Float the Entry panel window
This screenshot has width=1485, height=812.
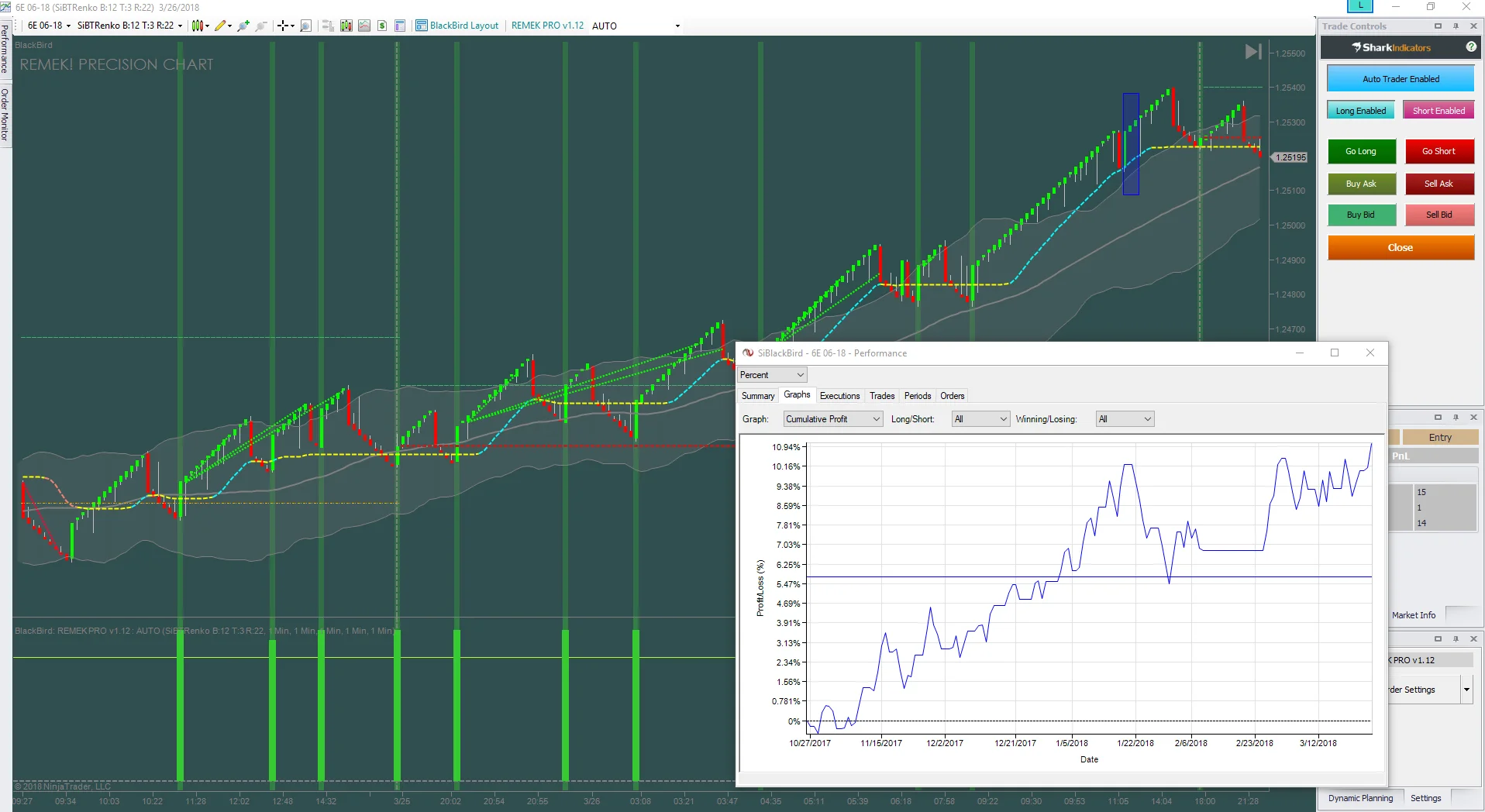1438,417
